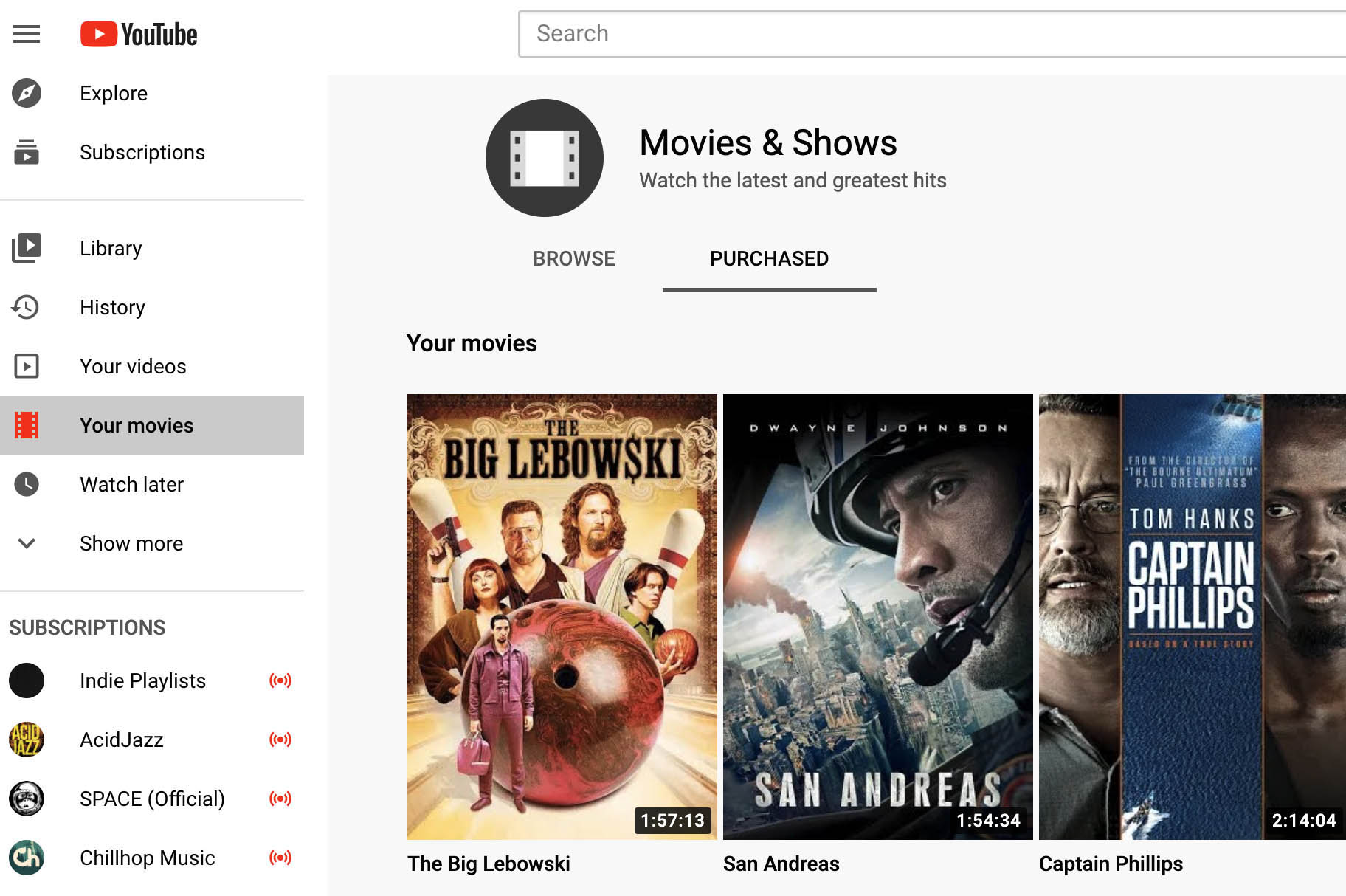
Task: Click the Your movies section heading
Action: click(472, 343)
